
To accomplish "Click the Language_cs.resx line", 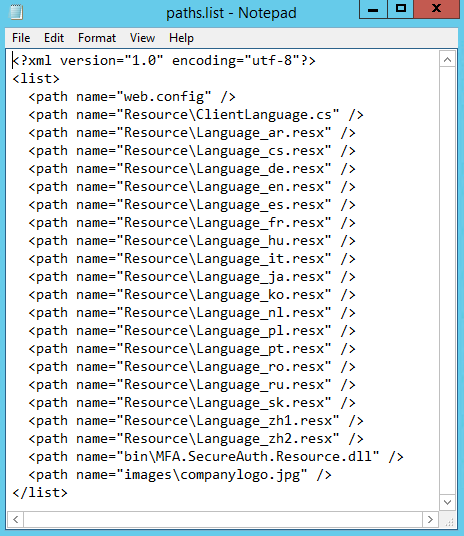I will click(192, 151).
